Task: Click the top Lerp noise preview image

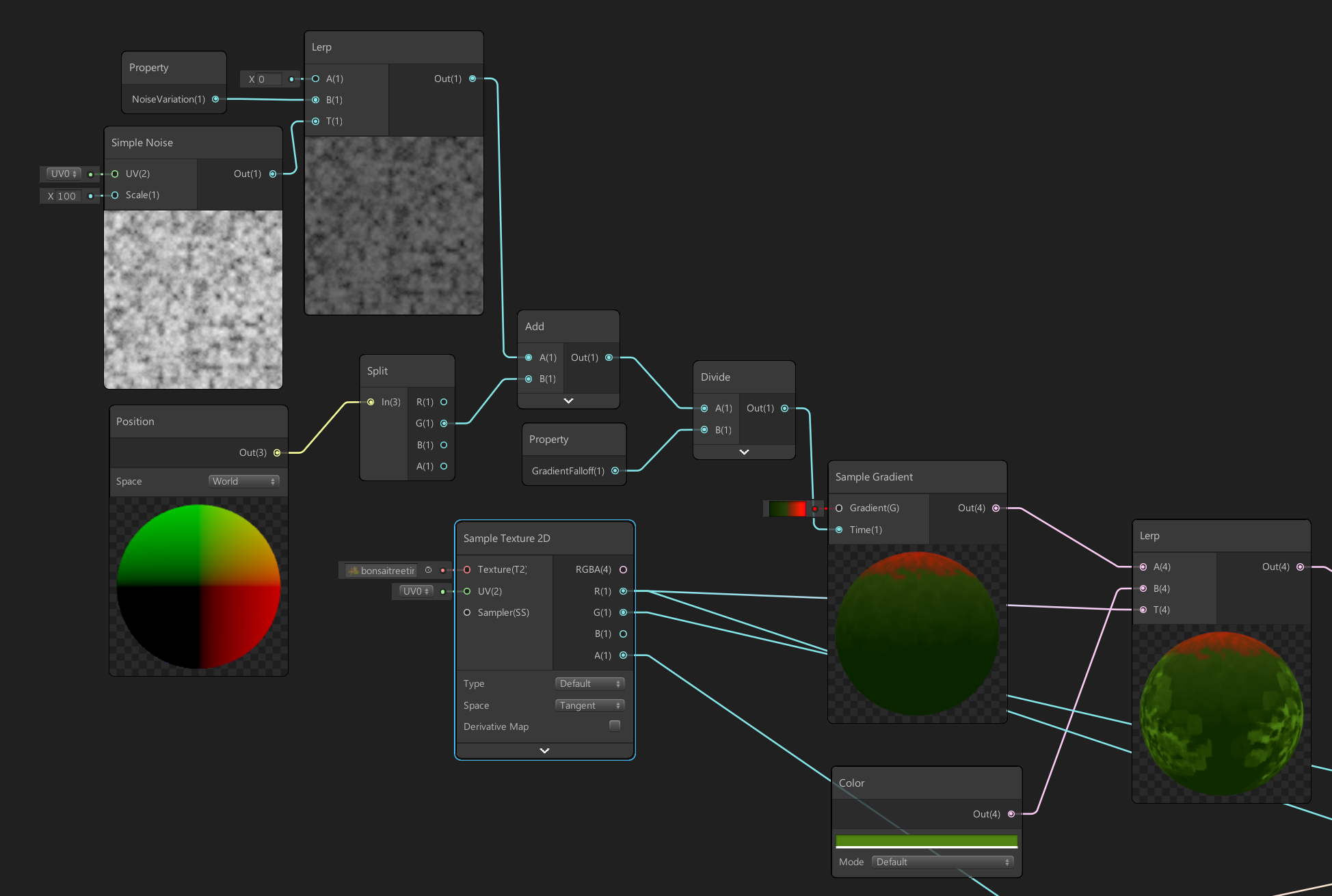Action: coord(394,226)
